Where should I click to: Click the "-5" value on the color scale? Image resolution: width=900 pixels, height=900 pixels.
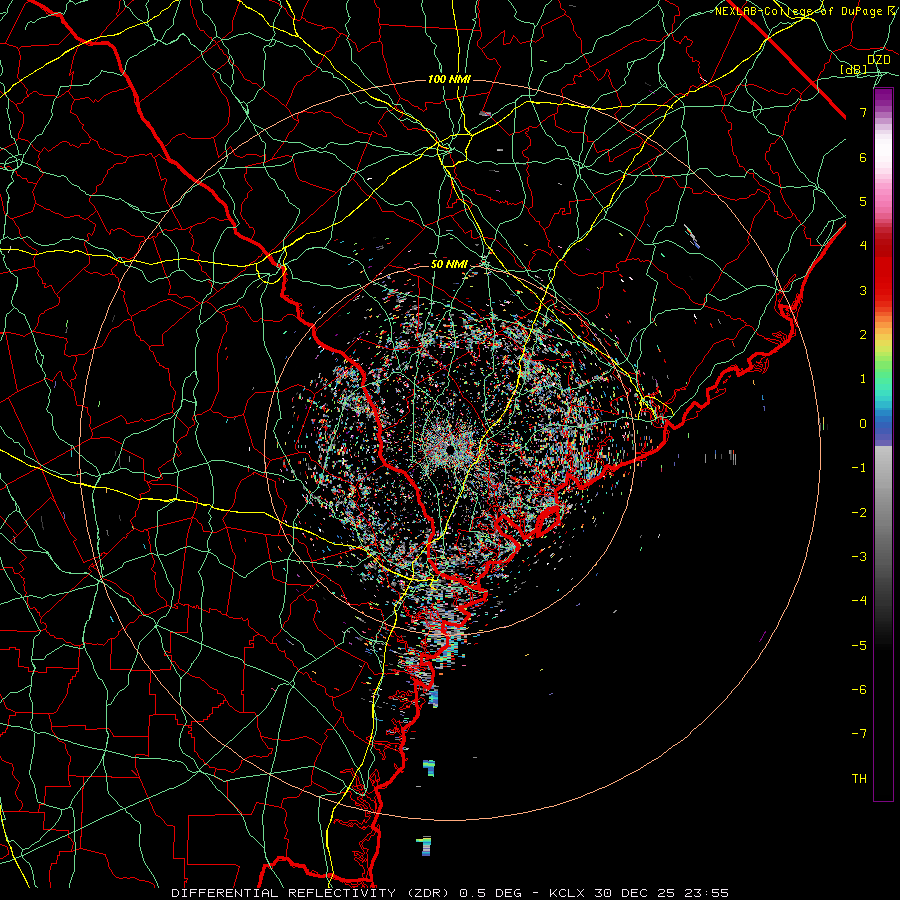coord(859,646)
